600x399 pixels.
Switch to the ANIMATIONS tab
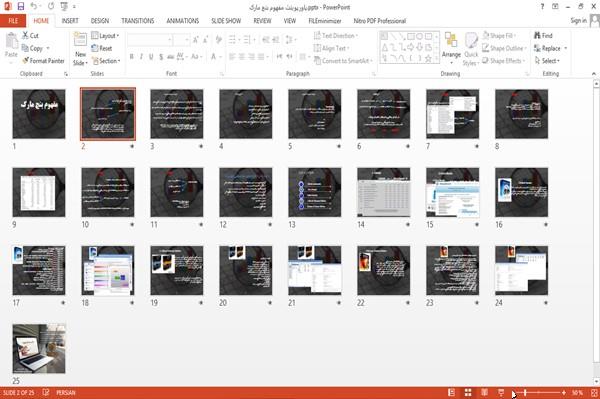pos(183,21)
